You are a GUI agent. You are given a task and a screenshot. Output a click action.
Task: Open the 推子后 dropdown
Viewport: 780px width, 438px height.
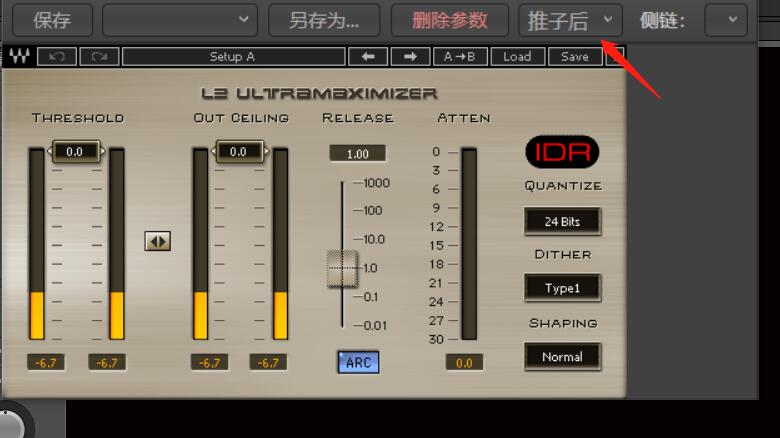[x=570, y=20]
